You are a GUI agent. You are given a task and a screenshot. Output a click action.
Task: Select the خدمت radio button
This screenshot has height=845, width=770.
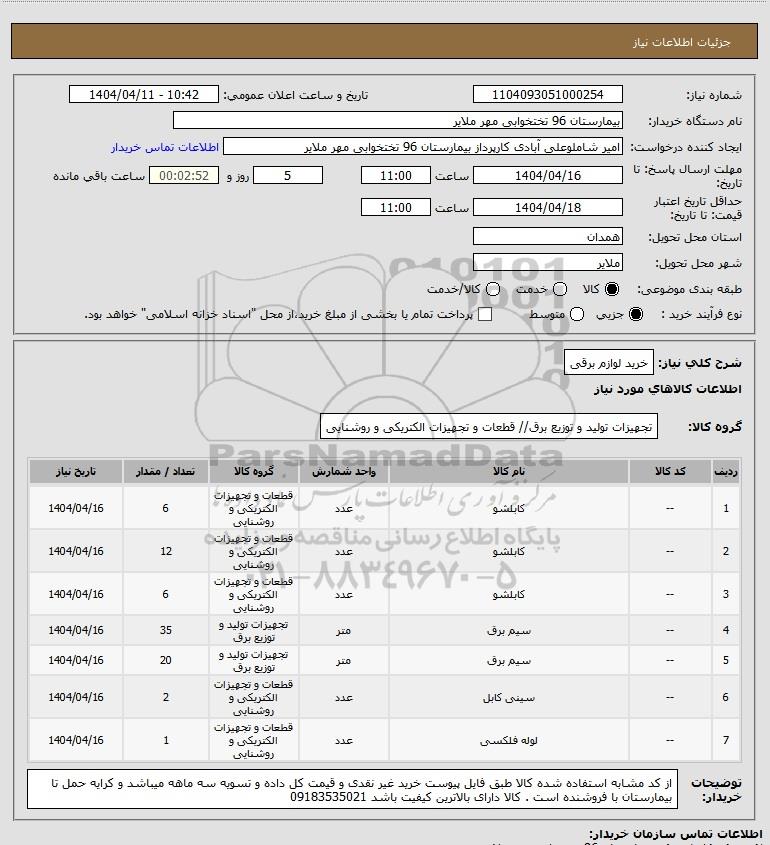(560, 289)
